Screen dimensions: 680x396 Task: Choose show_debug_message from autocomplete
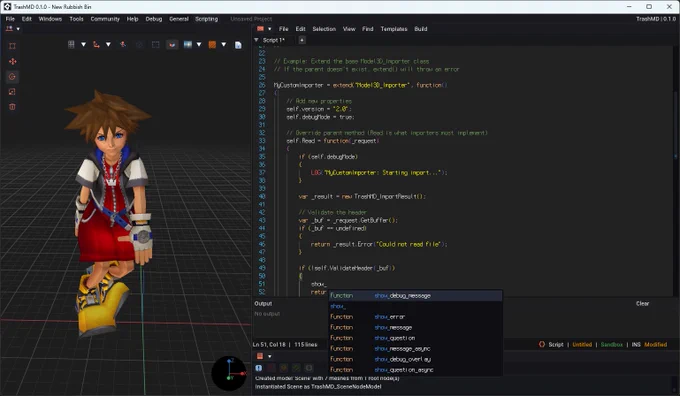coord(415,296)
